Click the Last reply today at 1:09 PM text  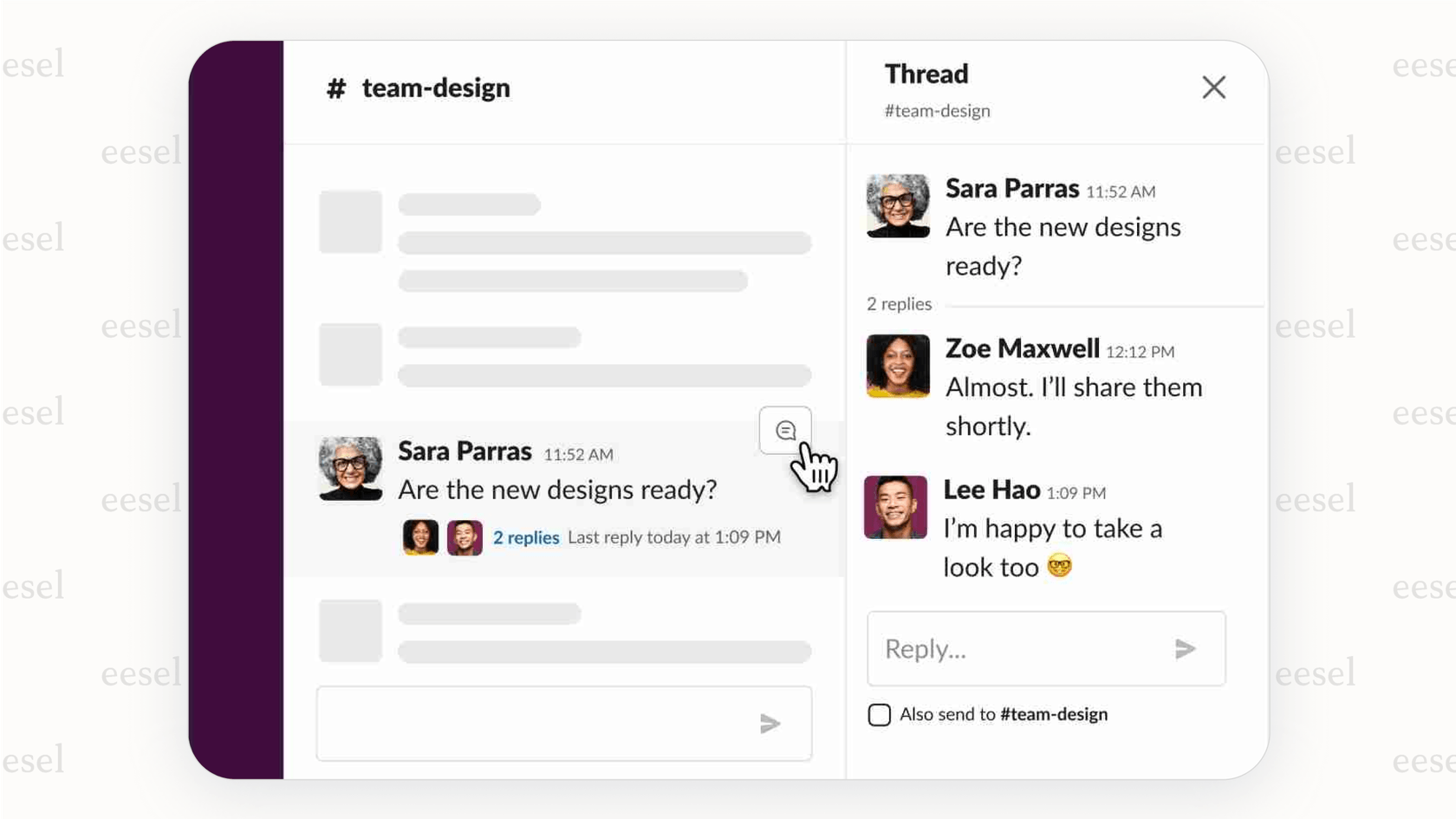coord(674,537)
